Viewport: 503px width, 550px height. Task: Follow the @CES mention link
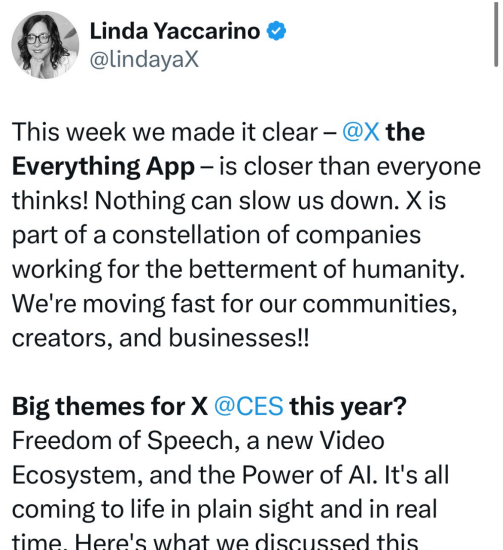[x=248, y=407]
